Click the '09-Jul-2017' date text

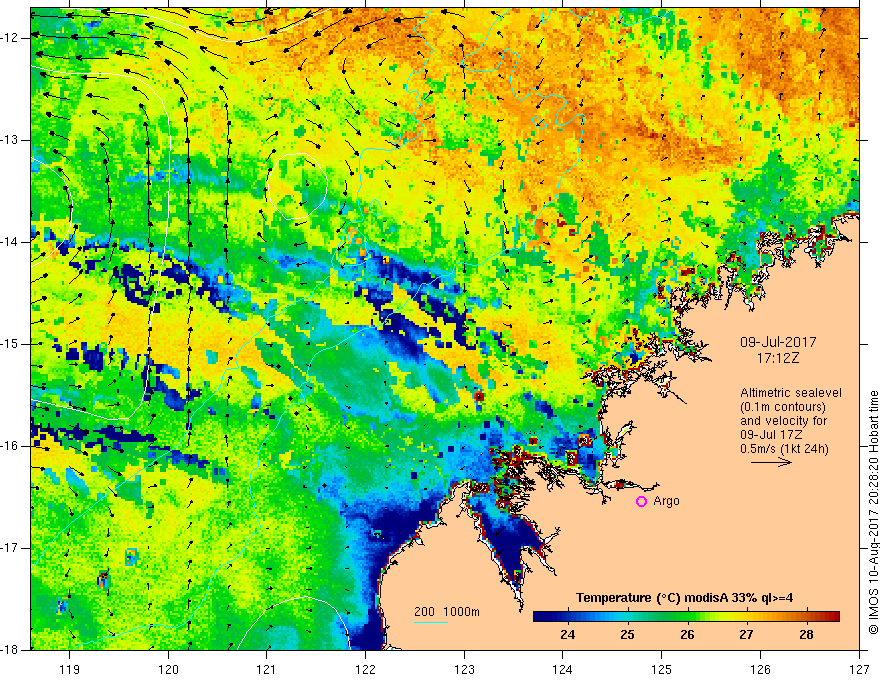[778, 342]
